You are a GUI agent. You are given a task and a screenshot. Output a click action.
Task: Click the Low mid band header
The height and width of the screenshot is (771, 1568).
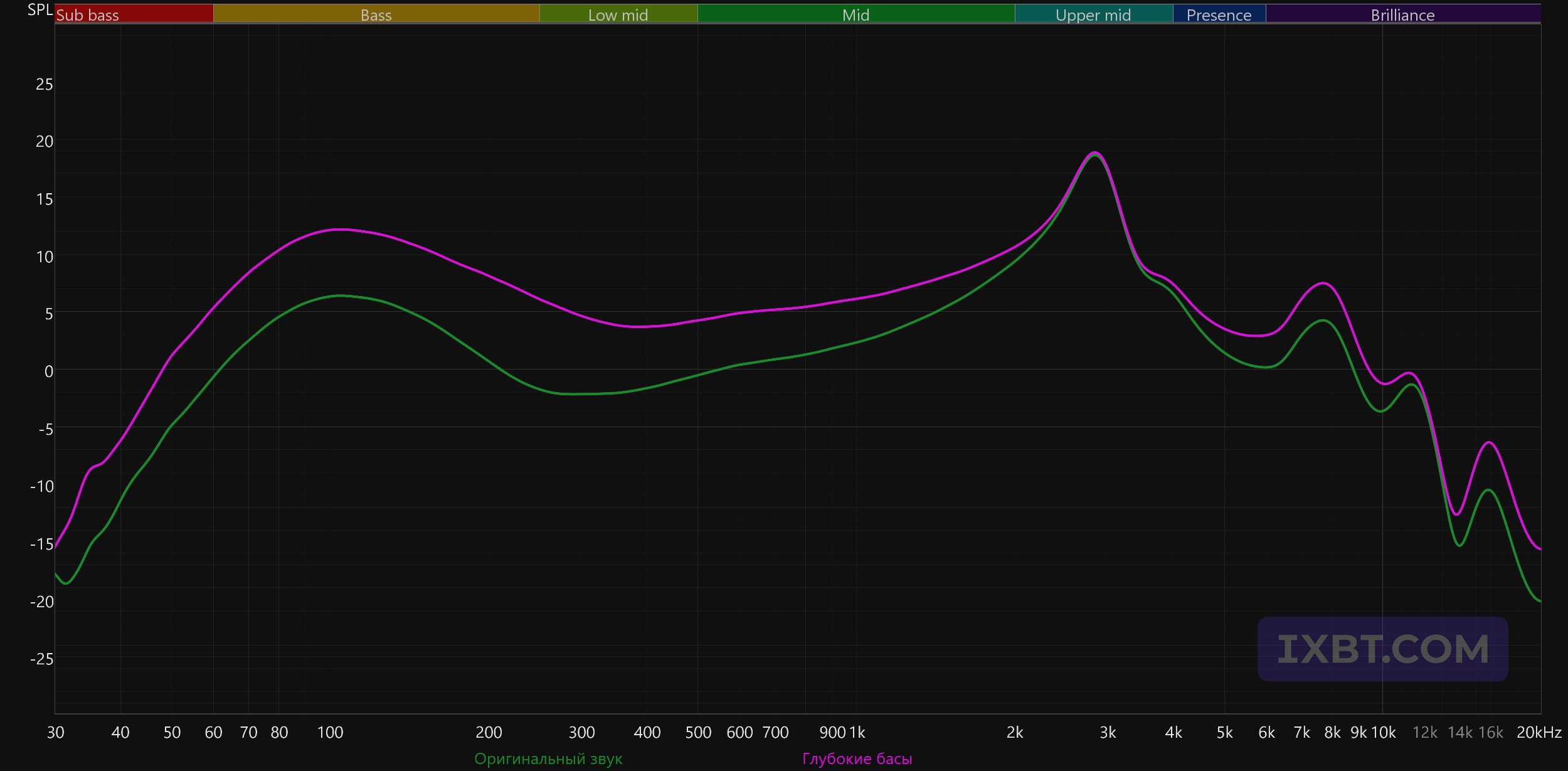click(x=618, y=14)
